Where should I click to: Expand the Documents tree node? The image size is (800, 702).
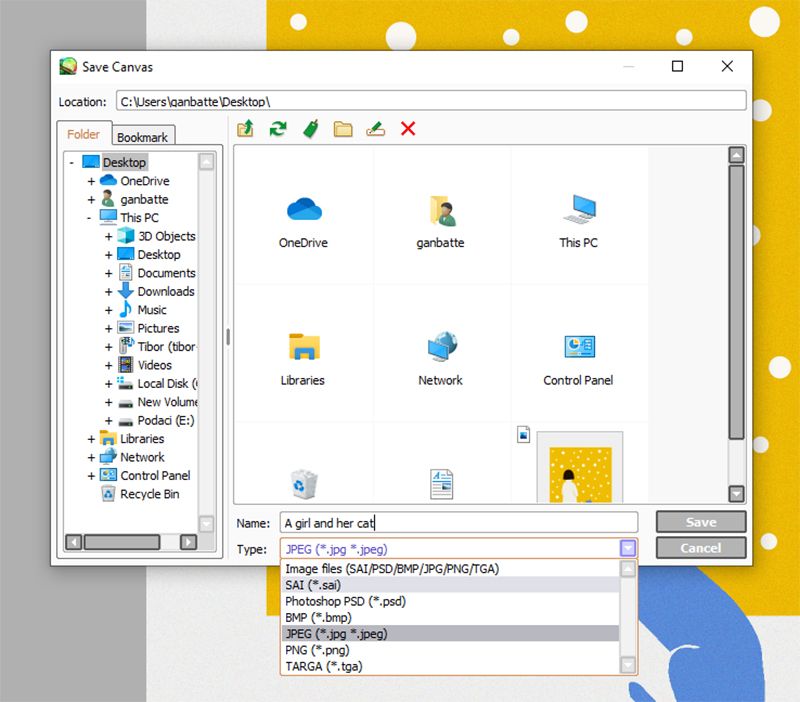coord(108,273)
